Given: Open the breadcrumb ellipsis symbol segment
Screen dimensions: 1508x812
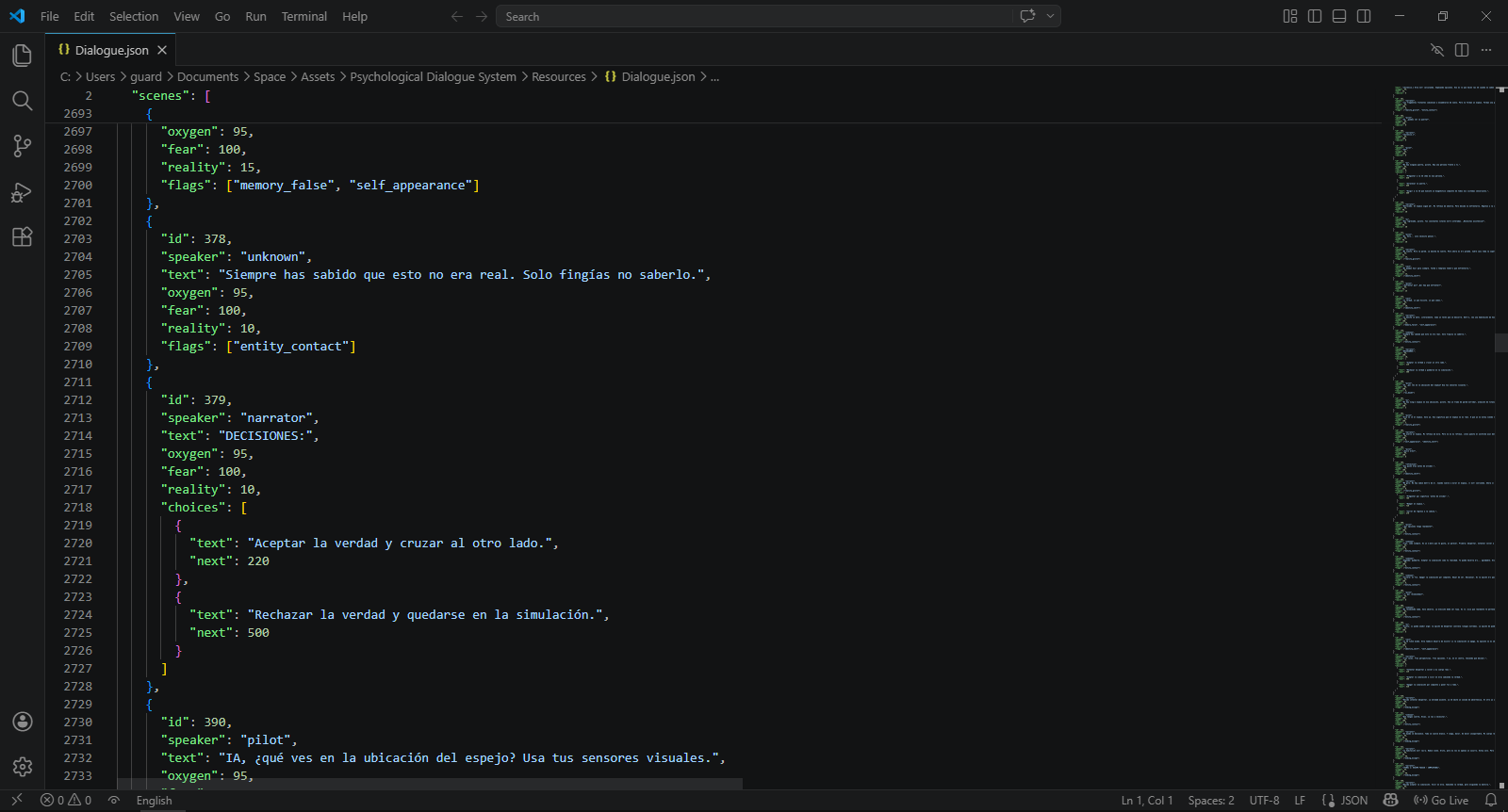Looking at the screenshot, I should [715, 77].
